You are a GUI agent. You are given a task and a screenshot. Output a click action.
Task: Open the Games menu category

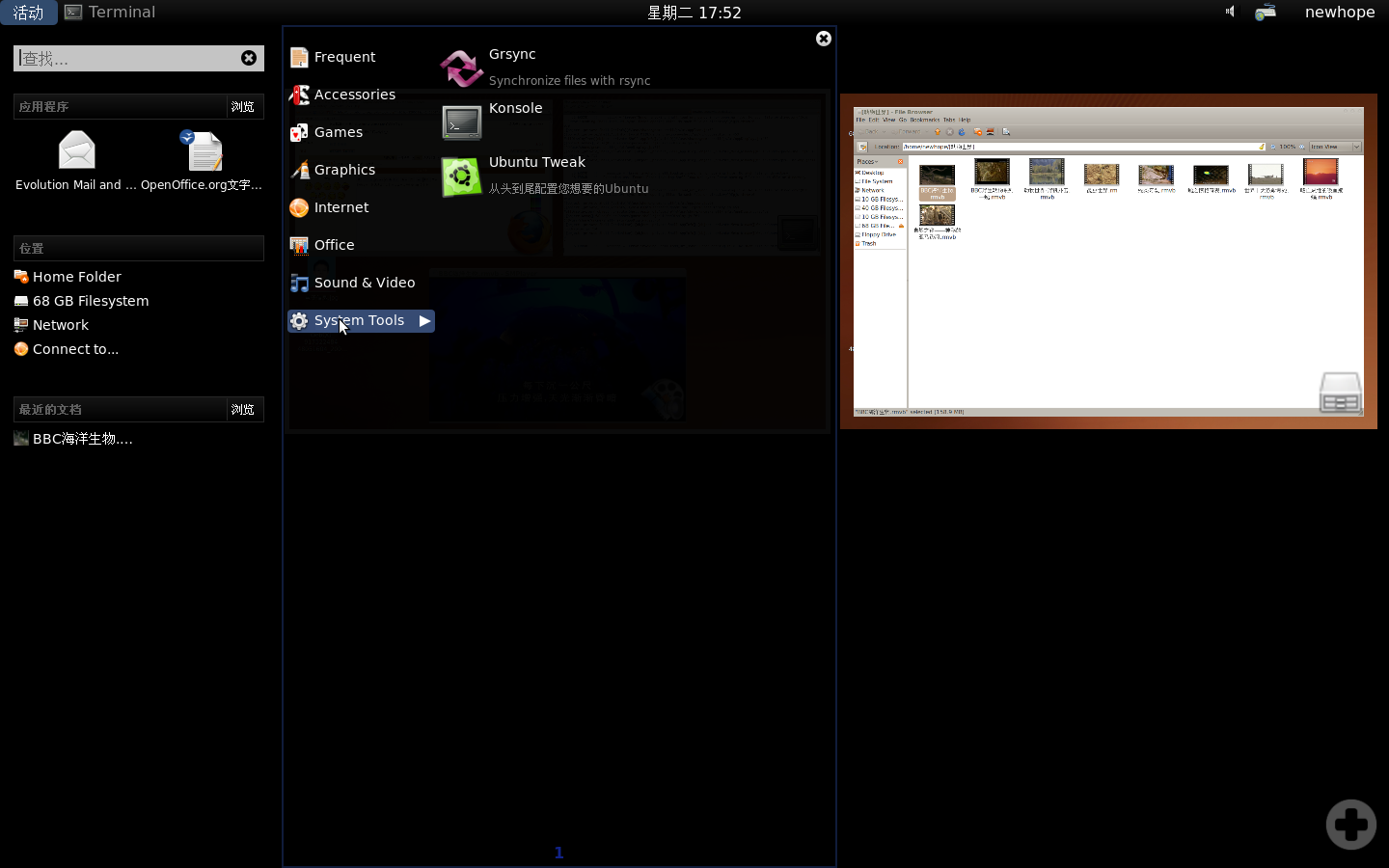tap(339, 132)
